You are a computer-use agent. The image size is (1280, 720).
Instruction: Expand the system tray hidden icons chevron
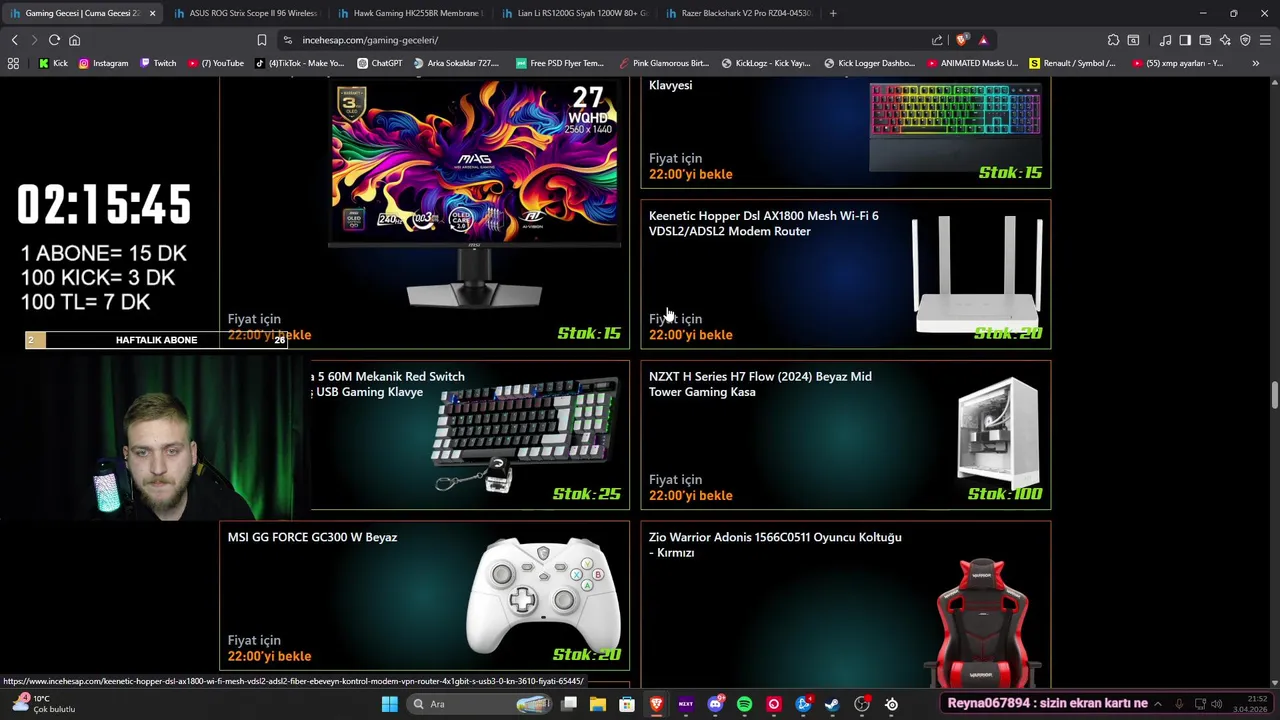1157,704
